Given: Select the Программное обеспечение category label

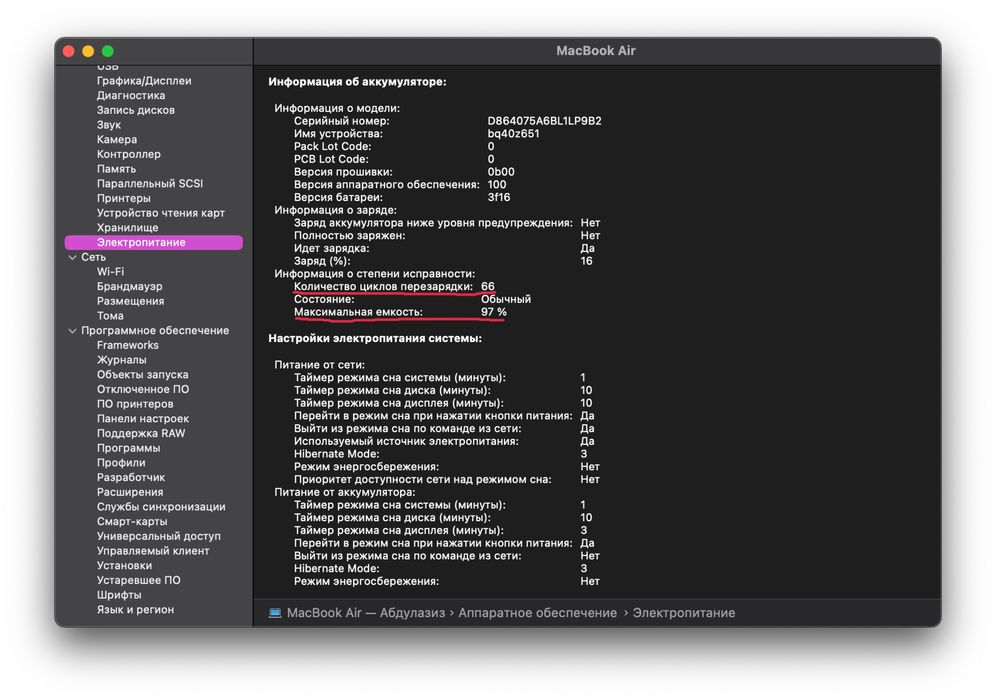Looking at the screenshot, I should [x=155, y=330].
